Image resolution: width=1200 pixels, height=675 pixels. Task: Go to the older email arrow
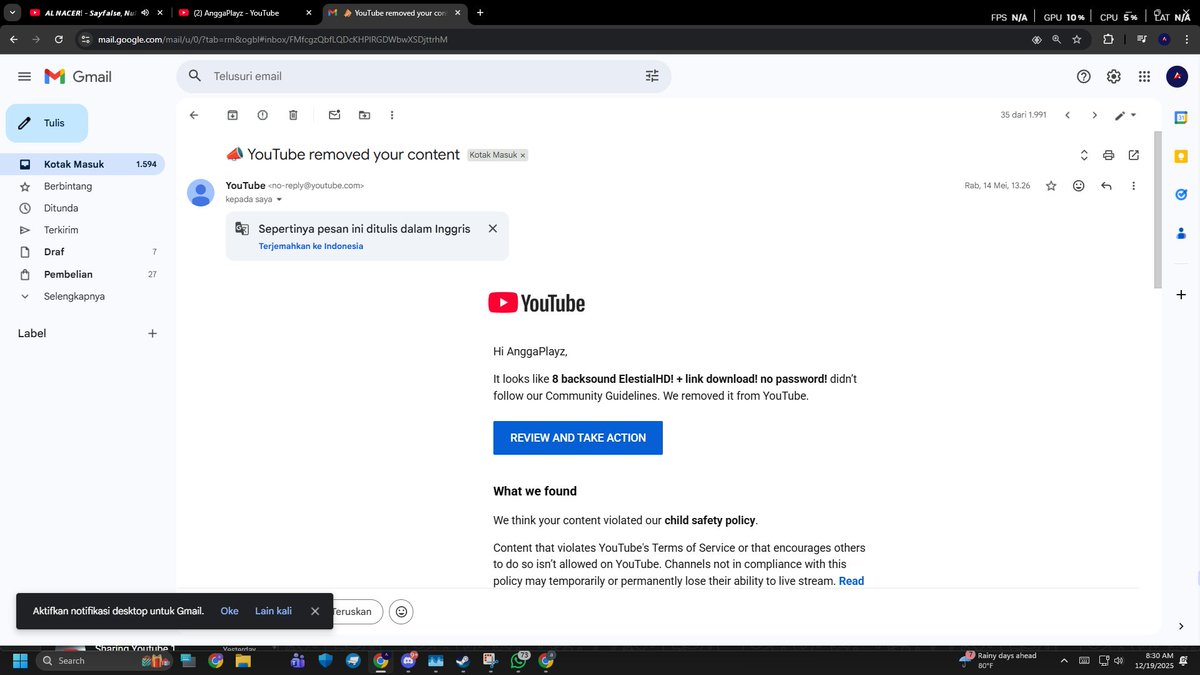(1094, 115)
